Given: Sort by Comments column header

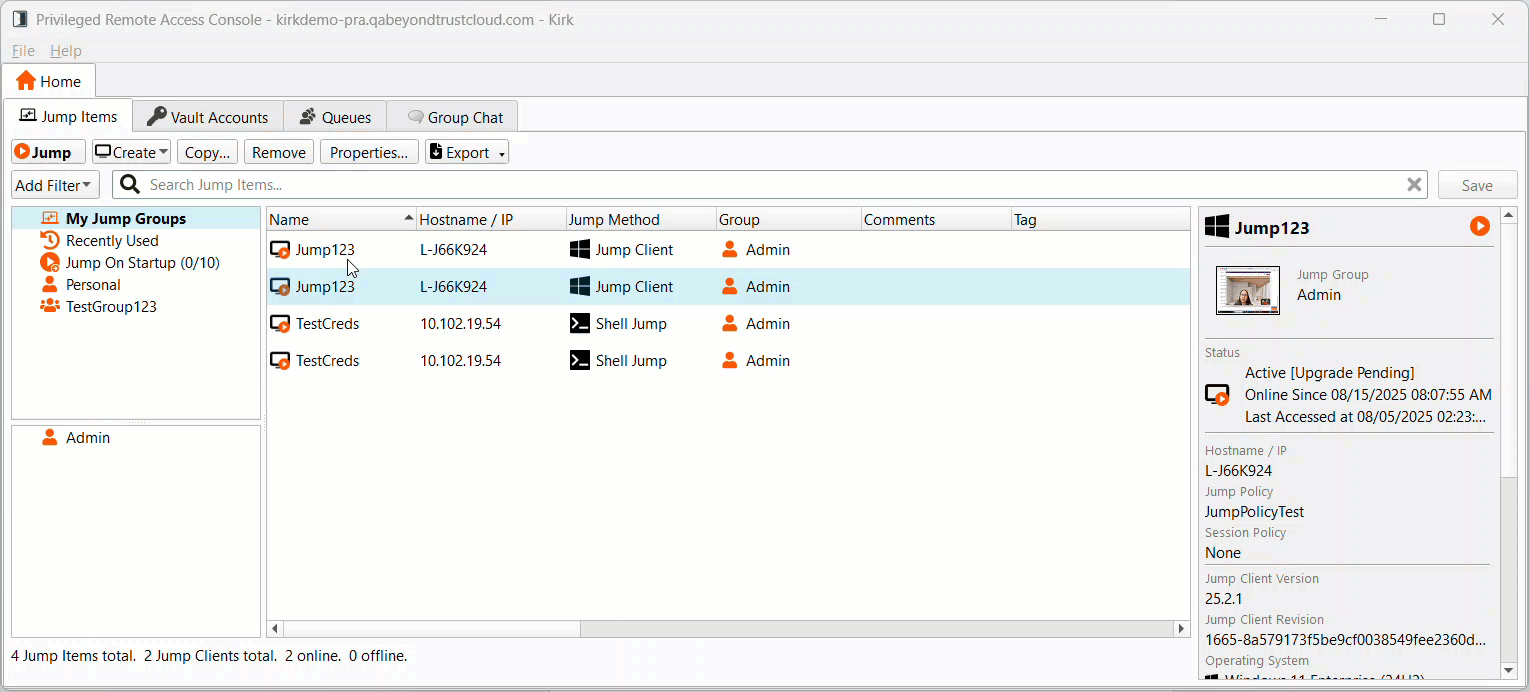Looking at the screenshot, I should [x=936, y=219].
